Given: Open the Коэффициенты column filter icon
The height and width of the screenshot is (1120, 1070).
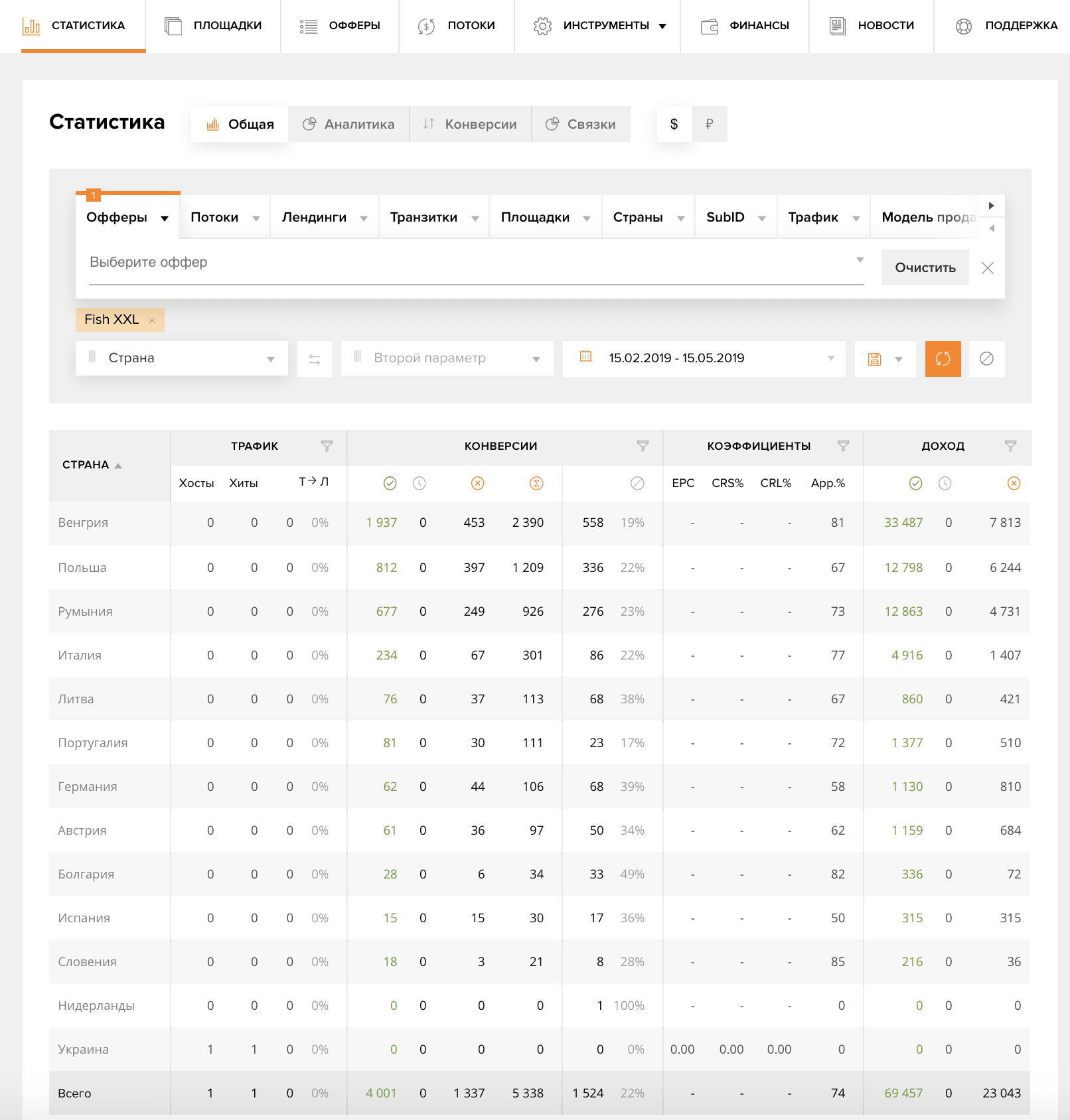Looking at the screenshot, I should [x=843, y=446].
